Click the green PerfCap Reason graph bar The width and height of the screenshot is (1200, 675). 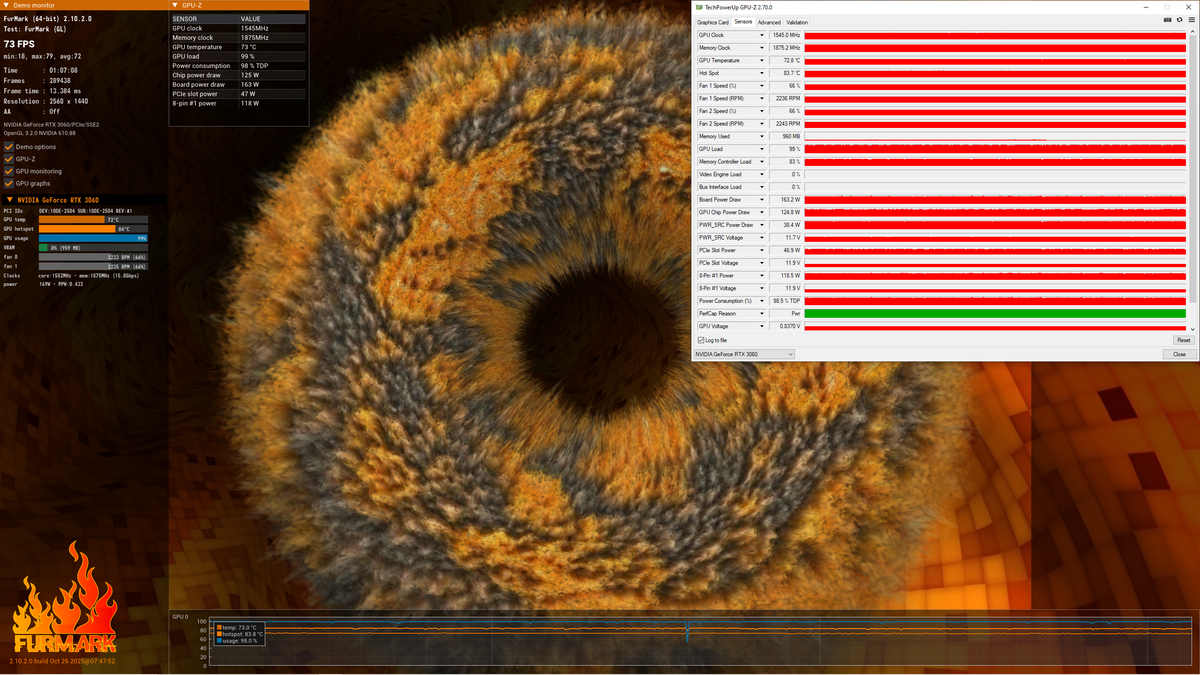(x=996, y=314)
